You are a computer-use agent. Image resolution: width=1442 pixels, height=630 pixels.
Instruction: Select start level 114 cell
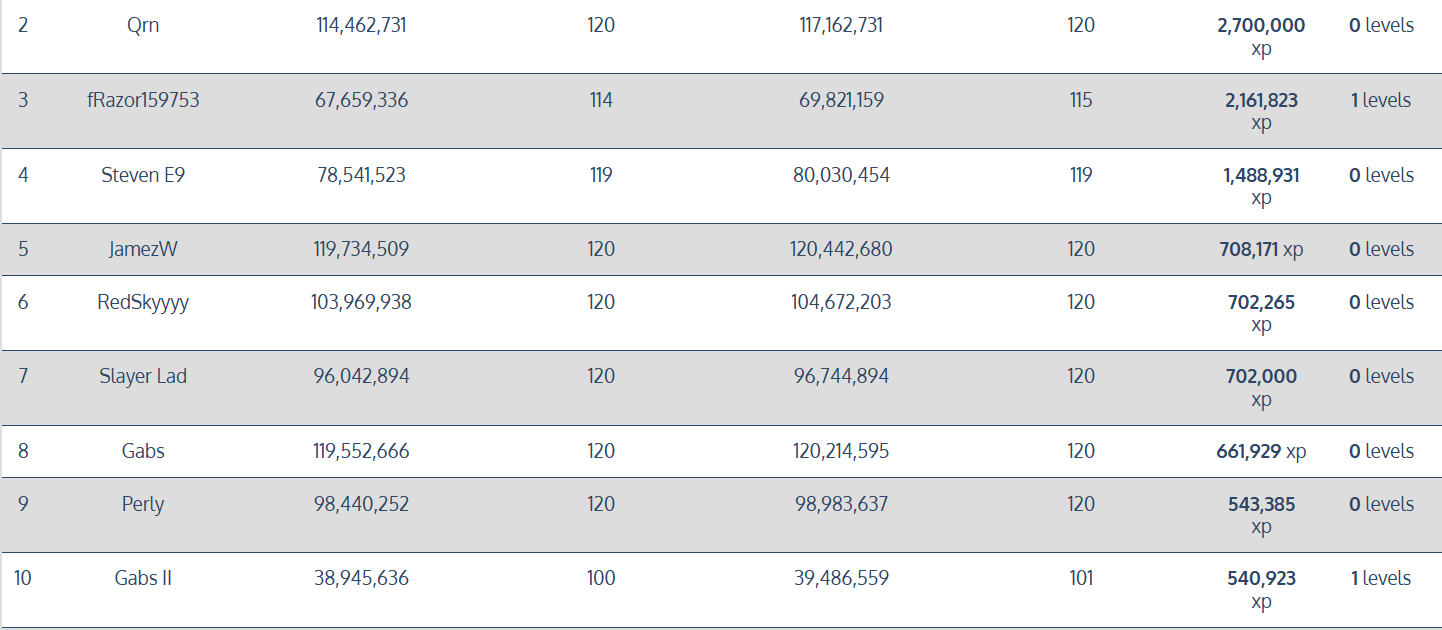tap(601, 100)
